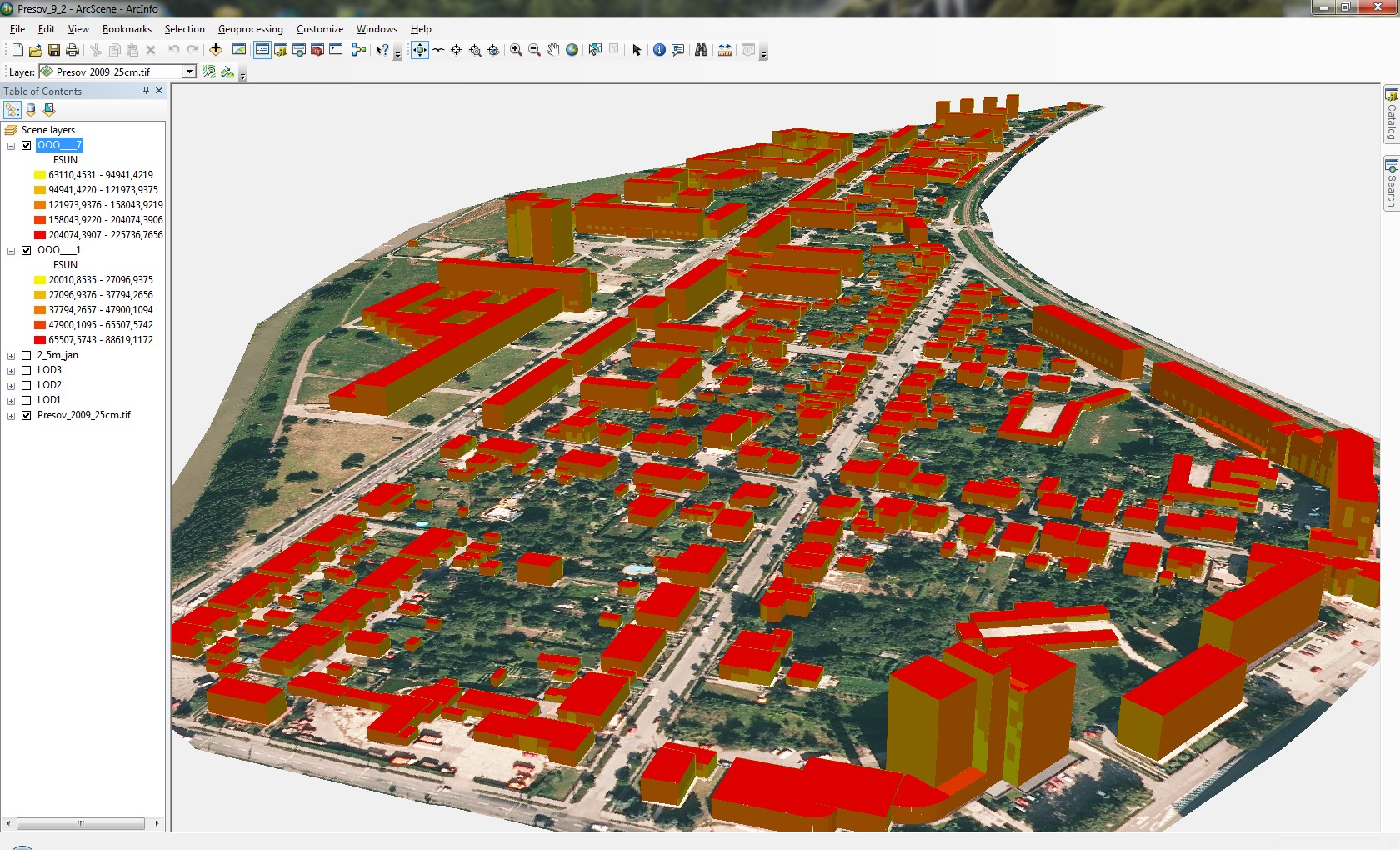The width and height of the screenshot is (1400, 850).
Task: Select the black arrow Select Graphics tool
Action: (x=637, y=50)
